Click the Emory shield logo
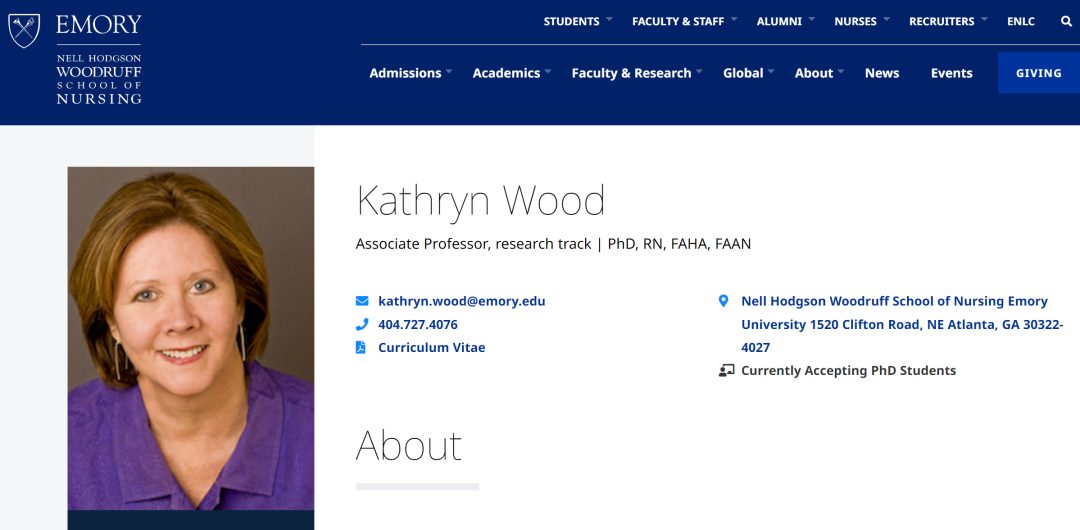Viewport: 1080px width, 530px height. 23,31
